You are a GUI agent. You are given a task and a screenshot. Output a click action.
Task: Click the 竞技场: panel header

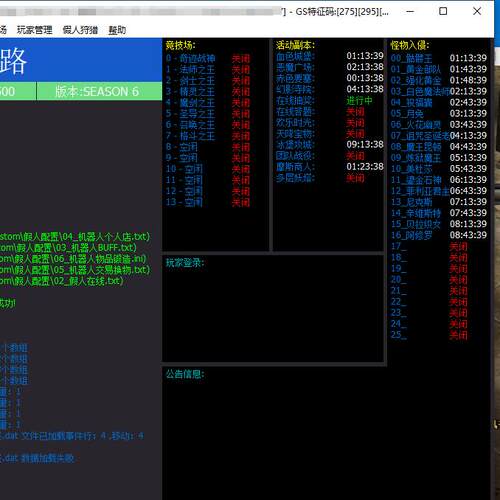click(x=180, y=45)
